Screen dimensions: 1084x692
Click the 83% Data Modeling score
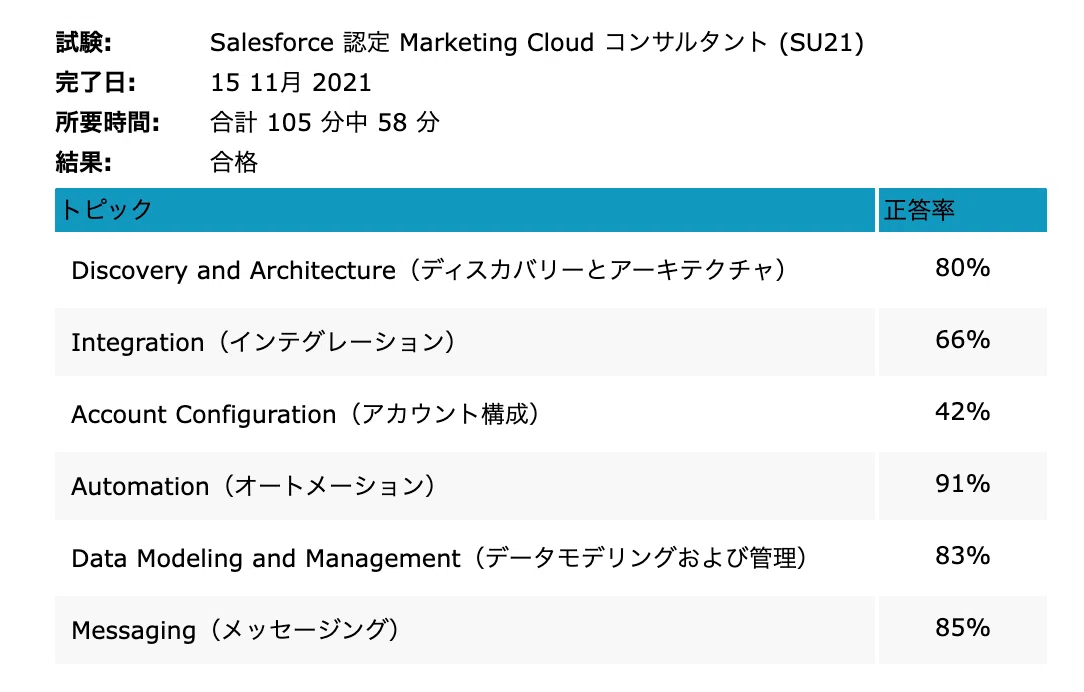pyautogui.click(x=962, y=555)
